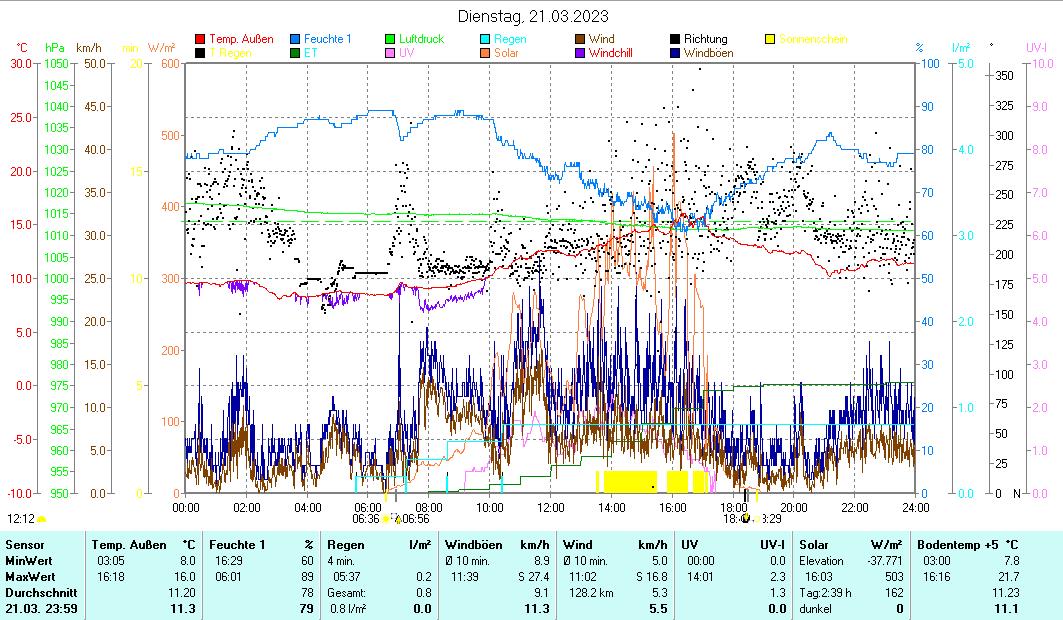Click the "21.7" maximum Bodentemp value

tap(1009, 577)
